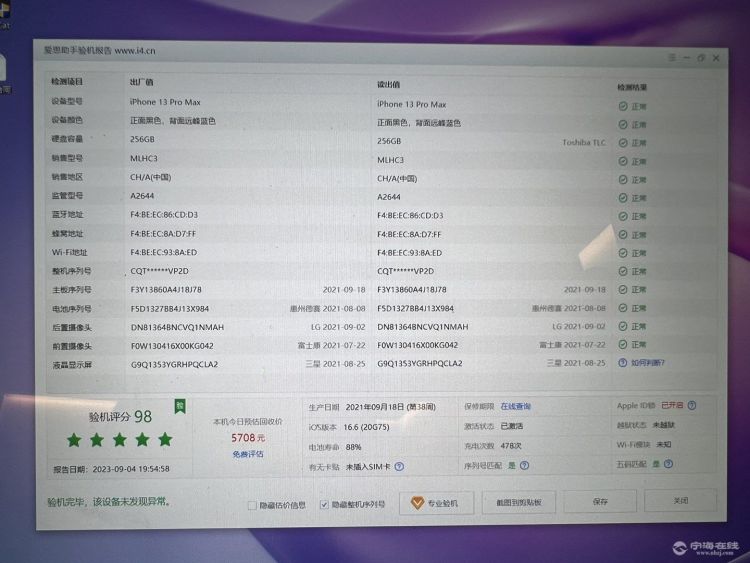Select read Wi-Fi address F4:BE:EC:93:8A:ED
The image size is (750, 563).
tap(409, 253)
